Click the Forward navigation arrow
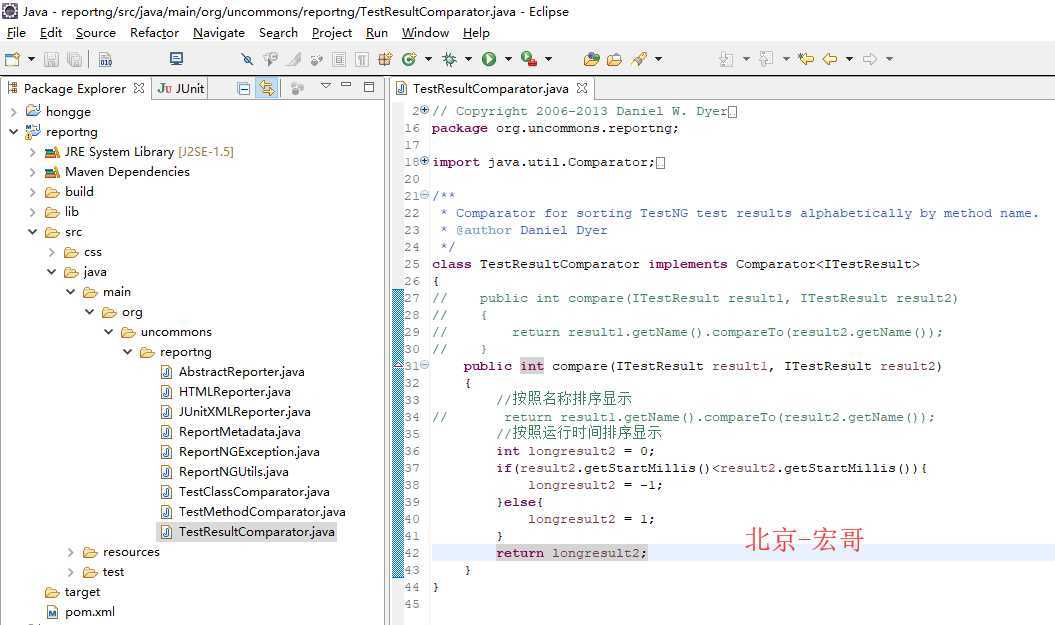Image resolution: width=1055 pixels, height=625 pixels. [x=870, y=59]
